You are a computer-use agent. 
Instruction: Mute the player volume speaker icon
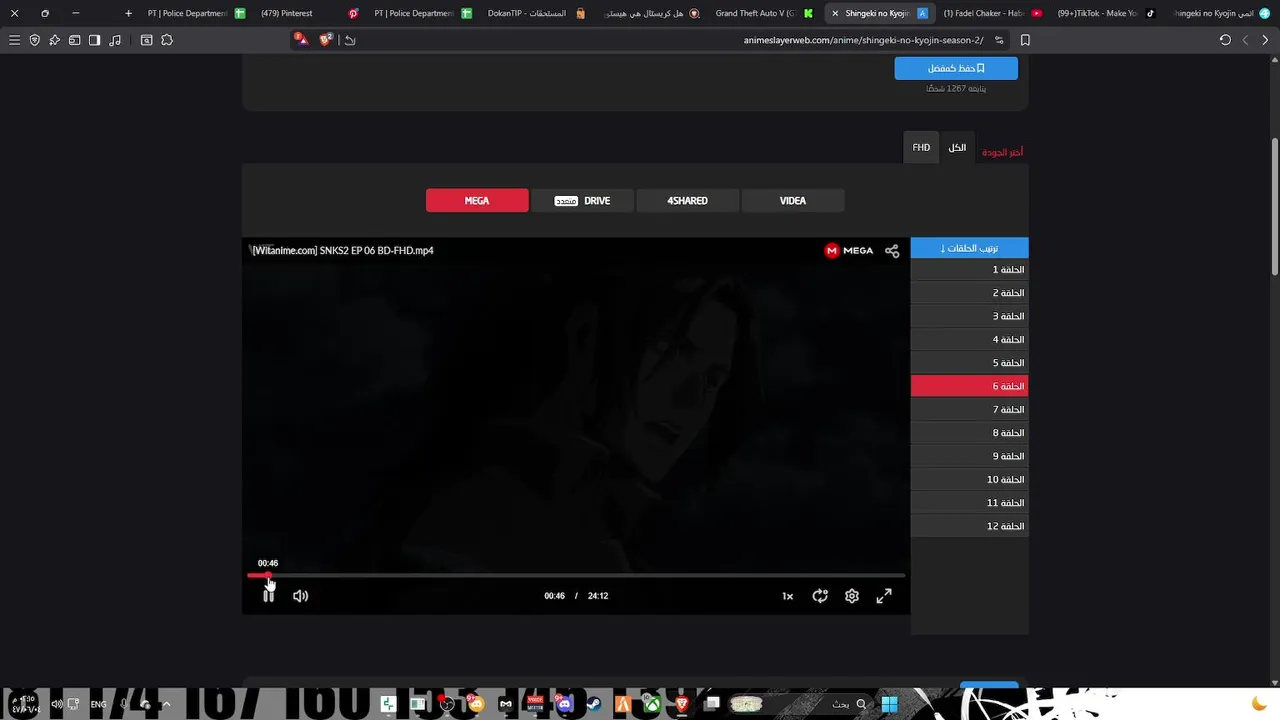[x=300, y=596]
